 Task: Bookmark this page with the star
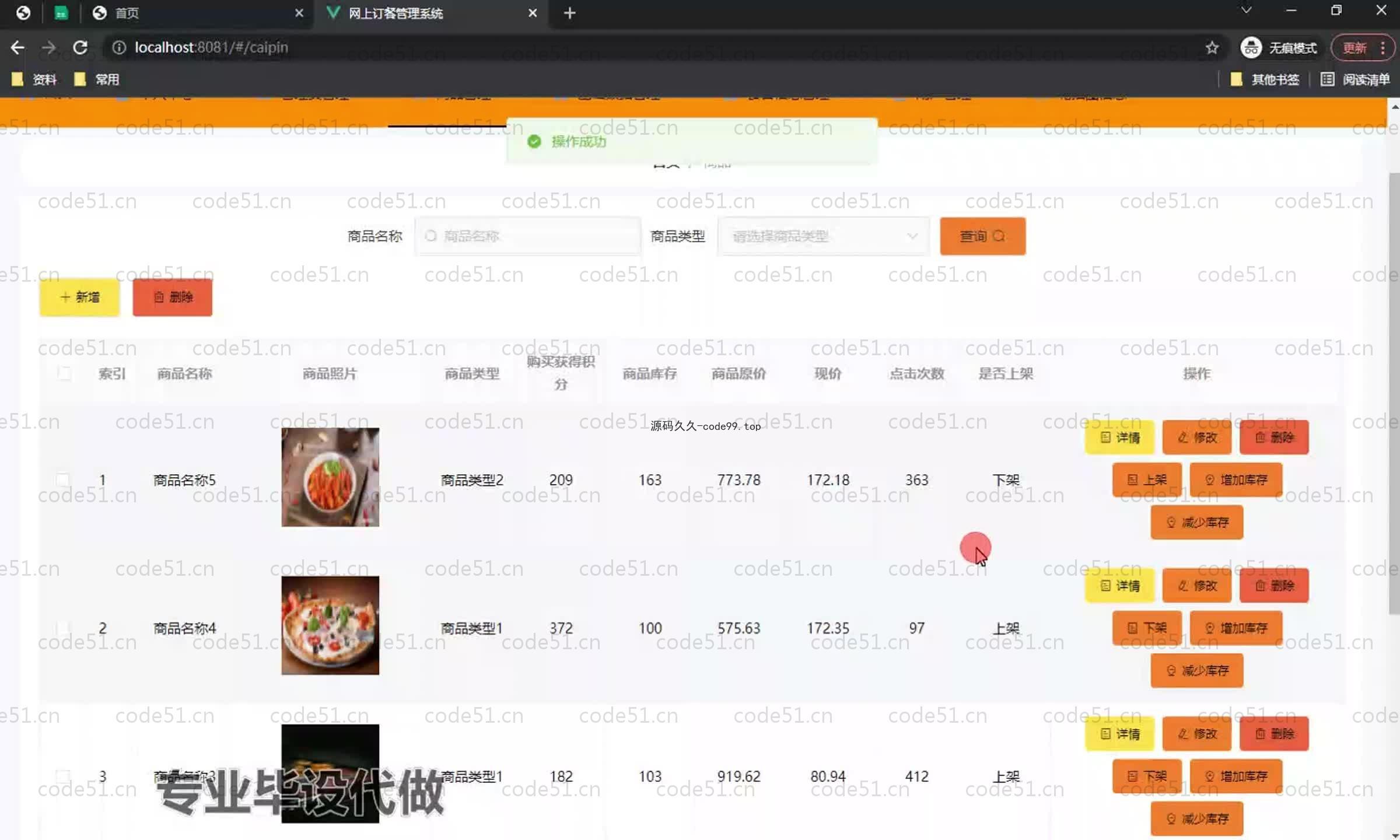[1212, 47]
